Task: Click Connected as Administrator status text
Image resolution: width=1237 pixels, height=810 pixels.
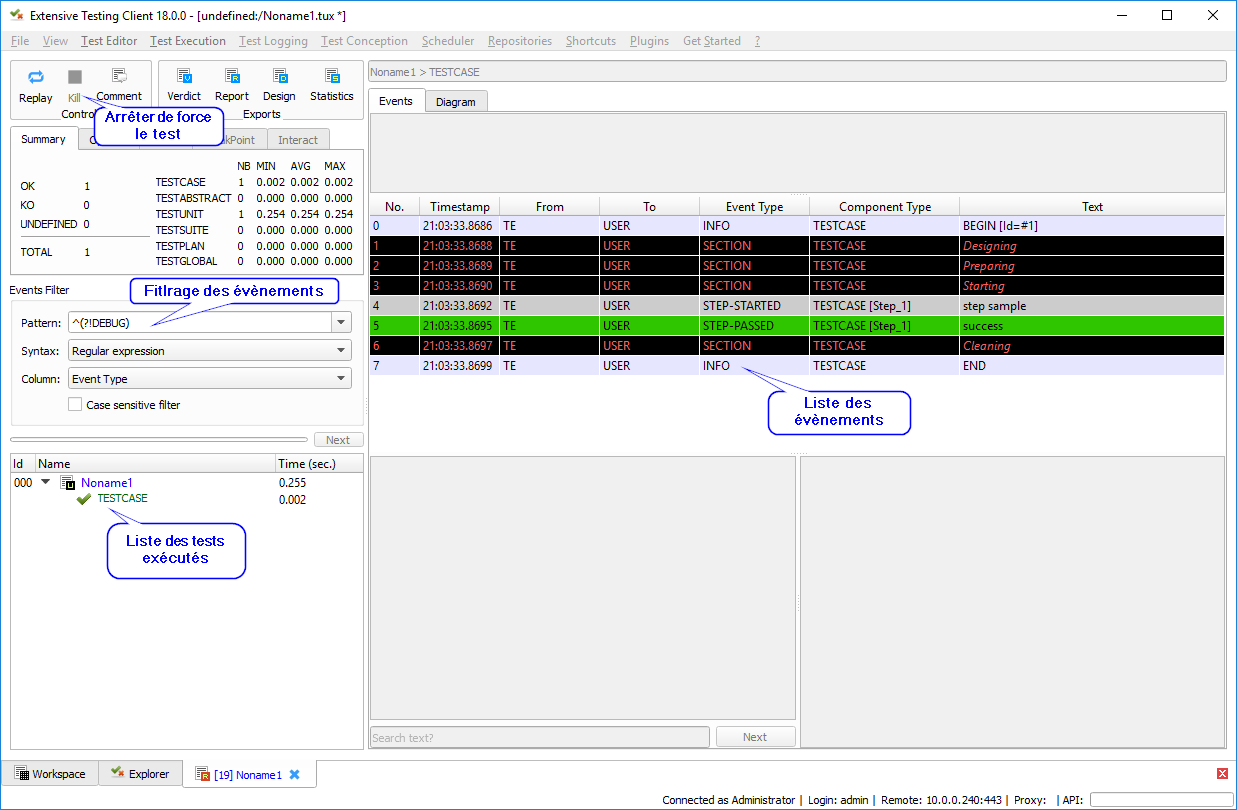Action: click(x=730, y=800)
